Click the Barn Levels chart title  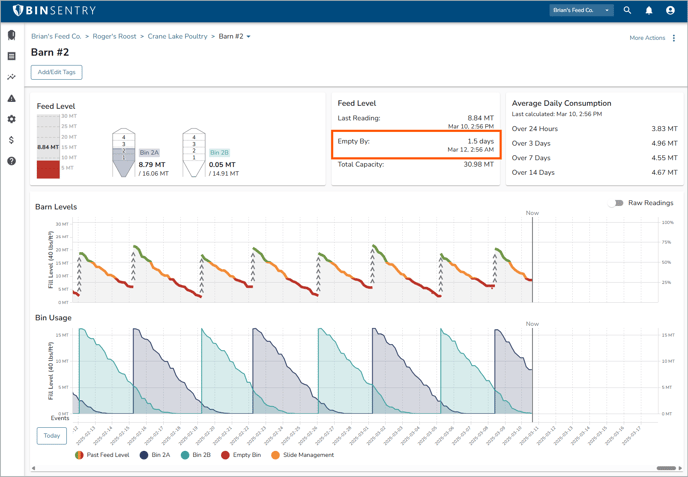point(56,207)
